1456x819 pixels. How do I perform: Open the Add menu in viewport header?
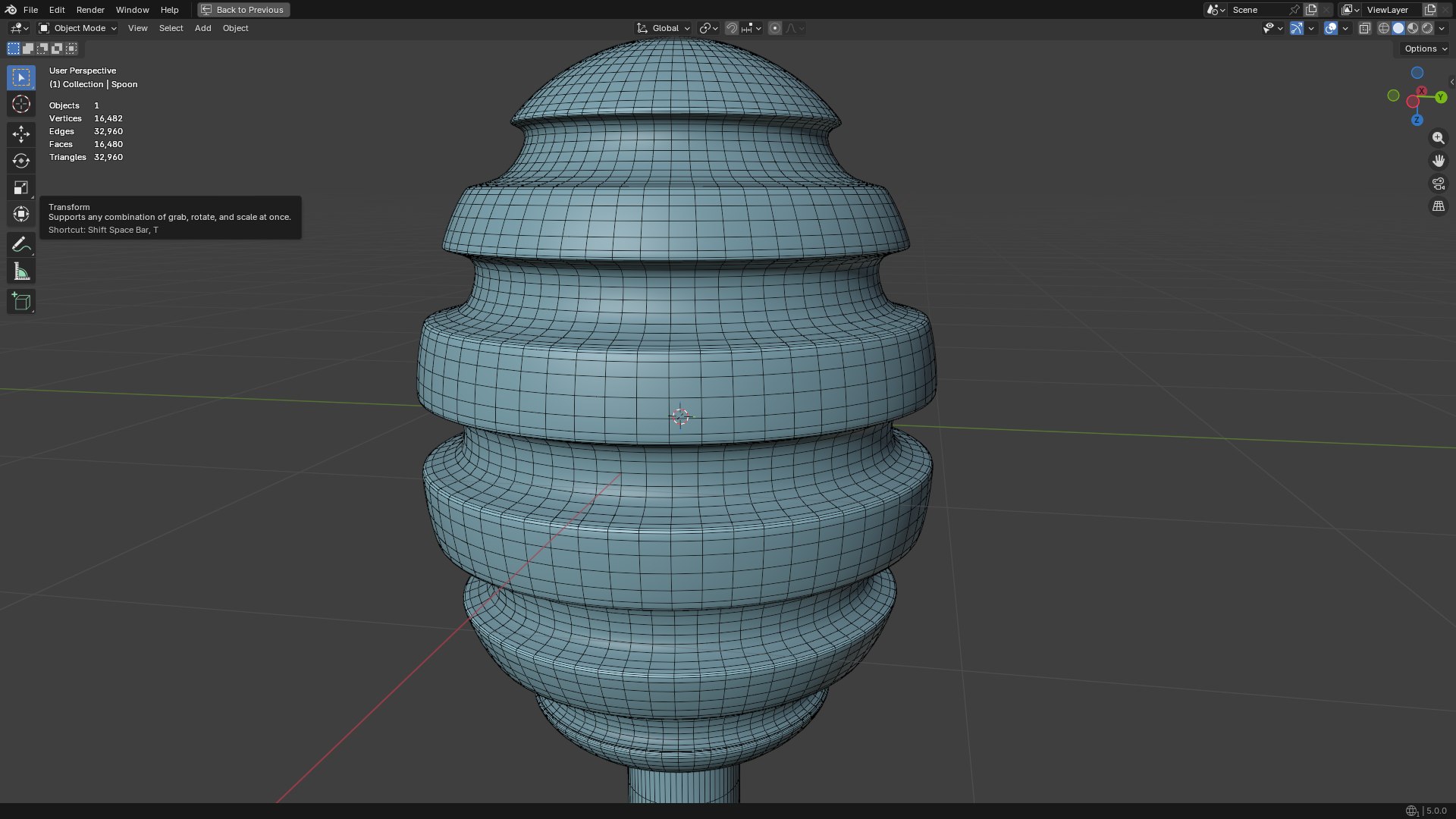202,28
